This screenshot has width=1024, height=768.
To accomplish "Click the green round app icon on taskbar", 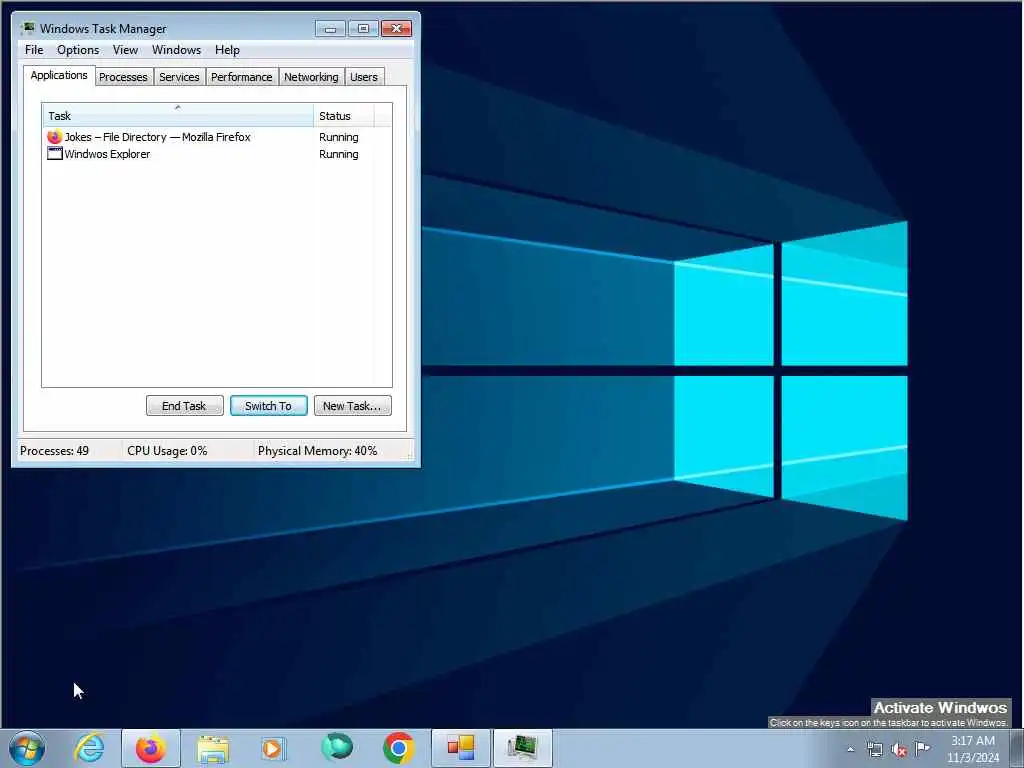I will click(336, 747).
